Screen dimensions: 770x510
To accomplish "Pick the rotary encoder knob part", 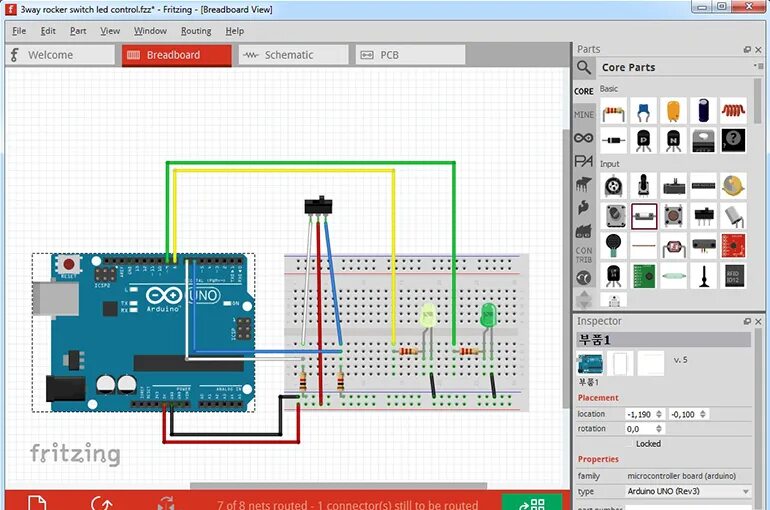I will [614, 216].
